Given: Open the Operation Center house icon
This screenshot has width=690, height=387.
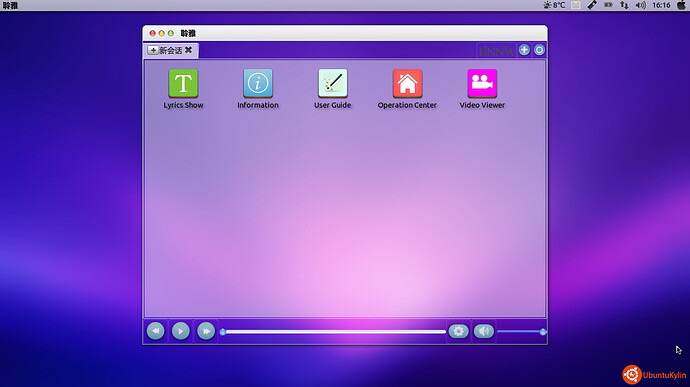Looking at the screenshot, I should 407,83.
